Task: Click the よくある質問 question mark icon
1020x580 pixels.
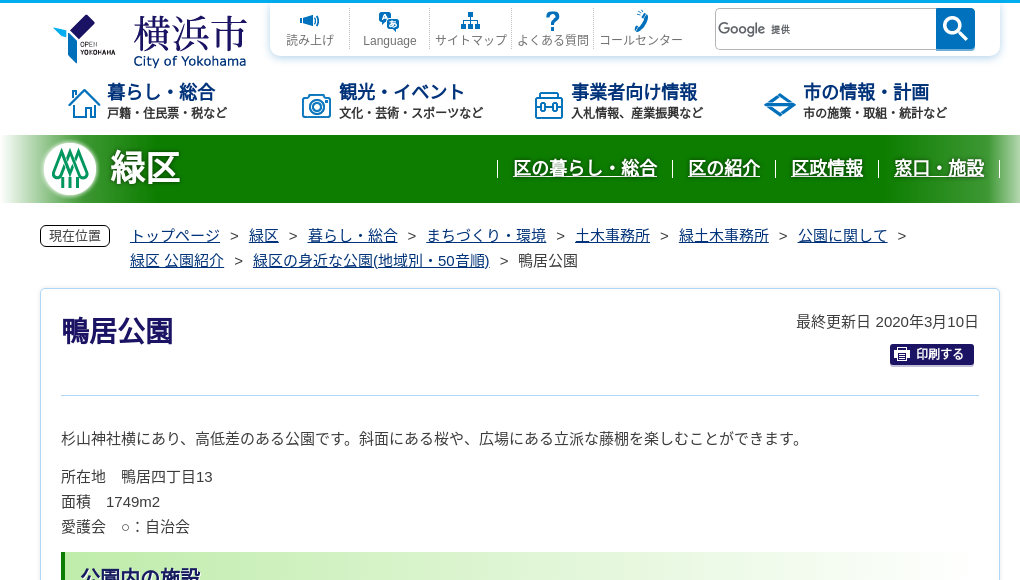Action: pyautogui.click(x=552, y=19)
